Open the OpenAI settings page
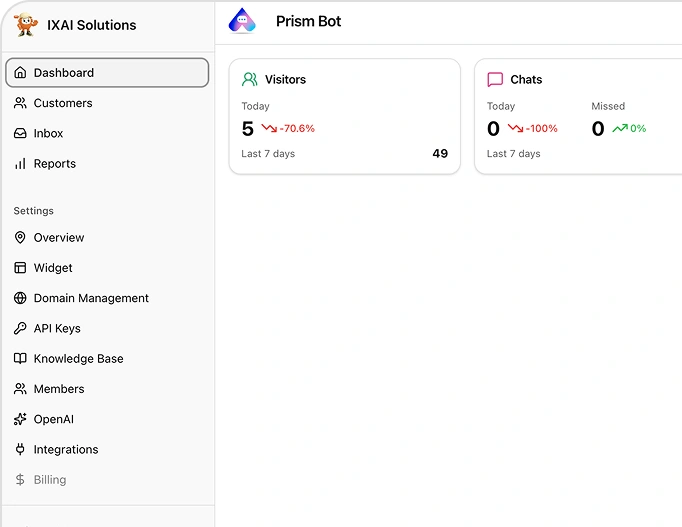Screen dimensions: 682x527 tap(107, 419)
